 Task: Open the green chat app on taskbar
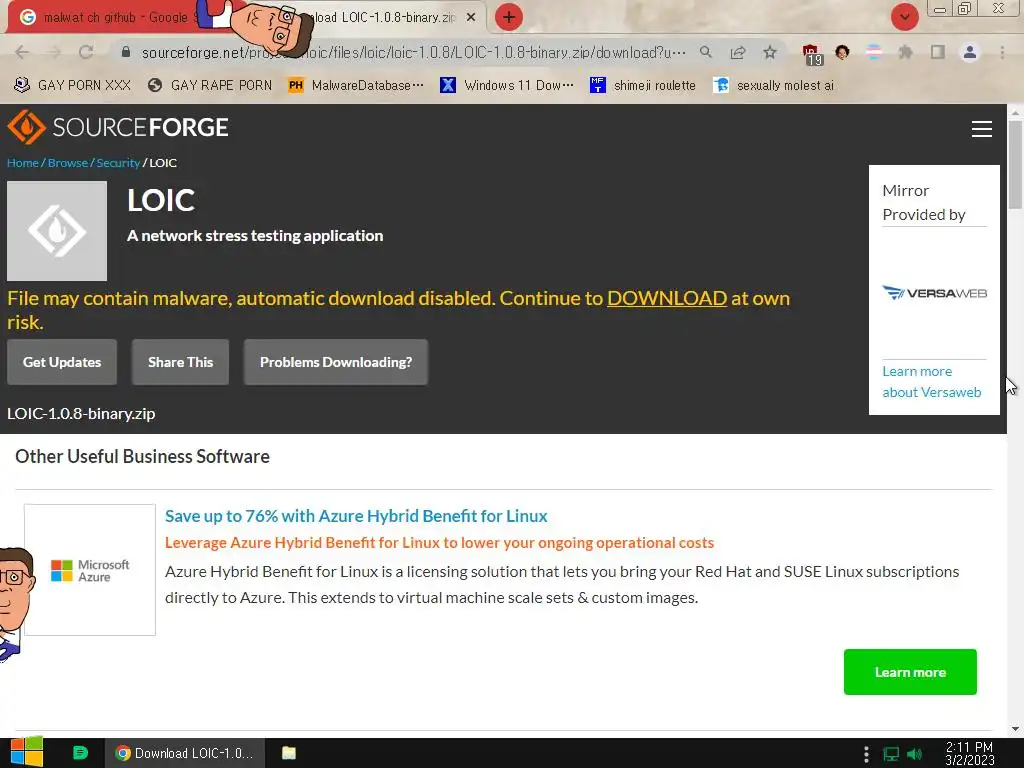coord(80,753)
